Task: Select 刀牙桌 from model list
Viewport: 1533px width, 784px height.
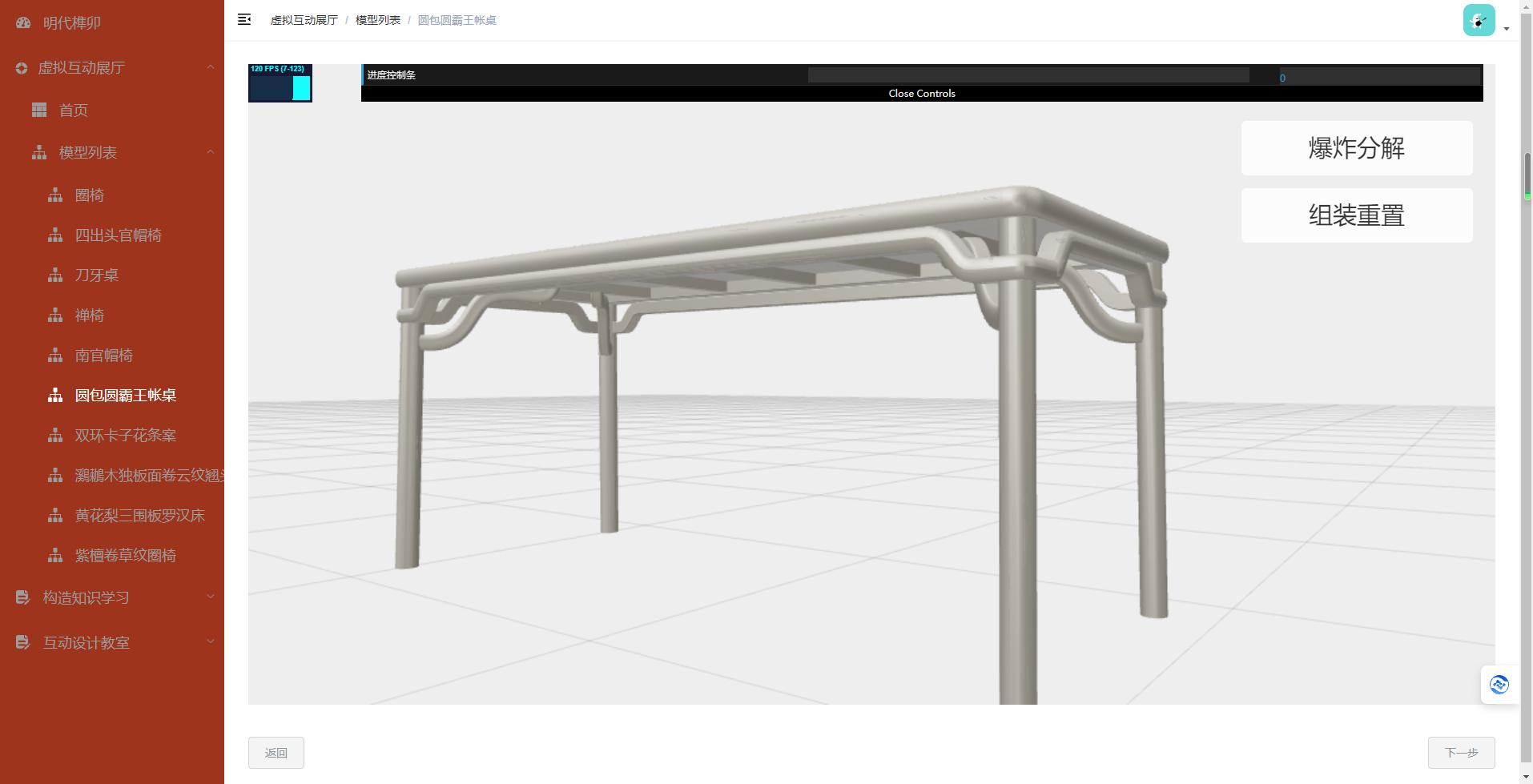Action: [97, 275]
